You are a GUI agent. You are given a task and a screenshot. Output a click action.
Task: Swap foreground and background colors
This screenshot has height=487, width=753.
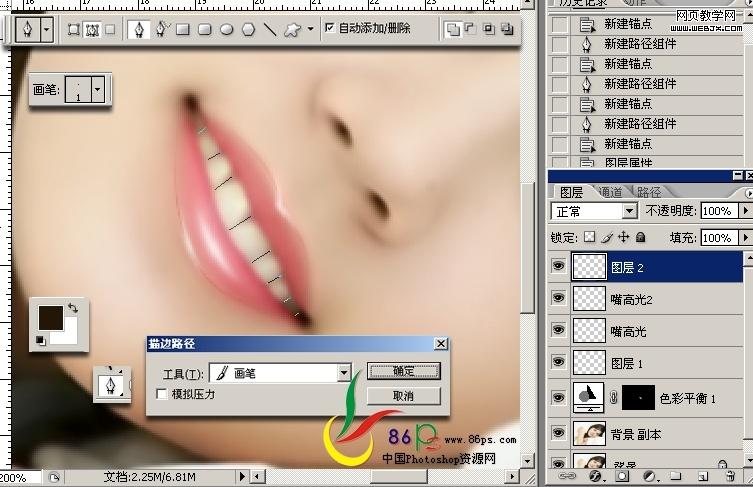[x=73, y=308]
